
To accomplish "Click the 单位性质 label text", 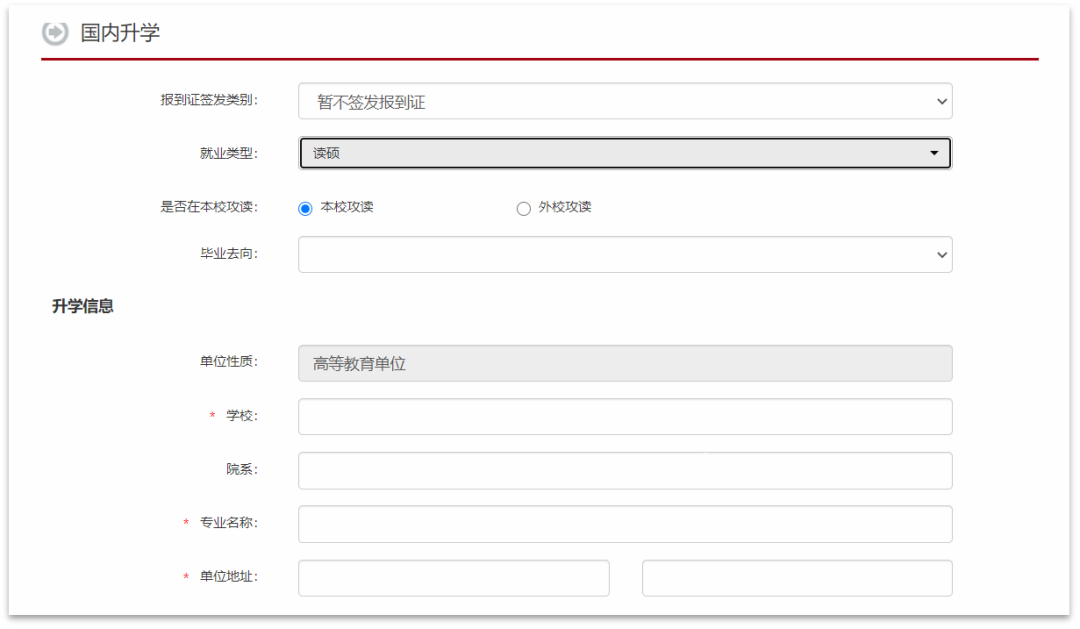I will [228, 362].
